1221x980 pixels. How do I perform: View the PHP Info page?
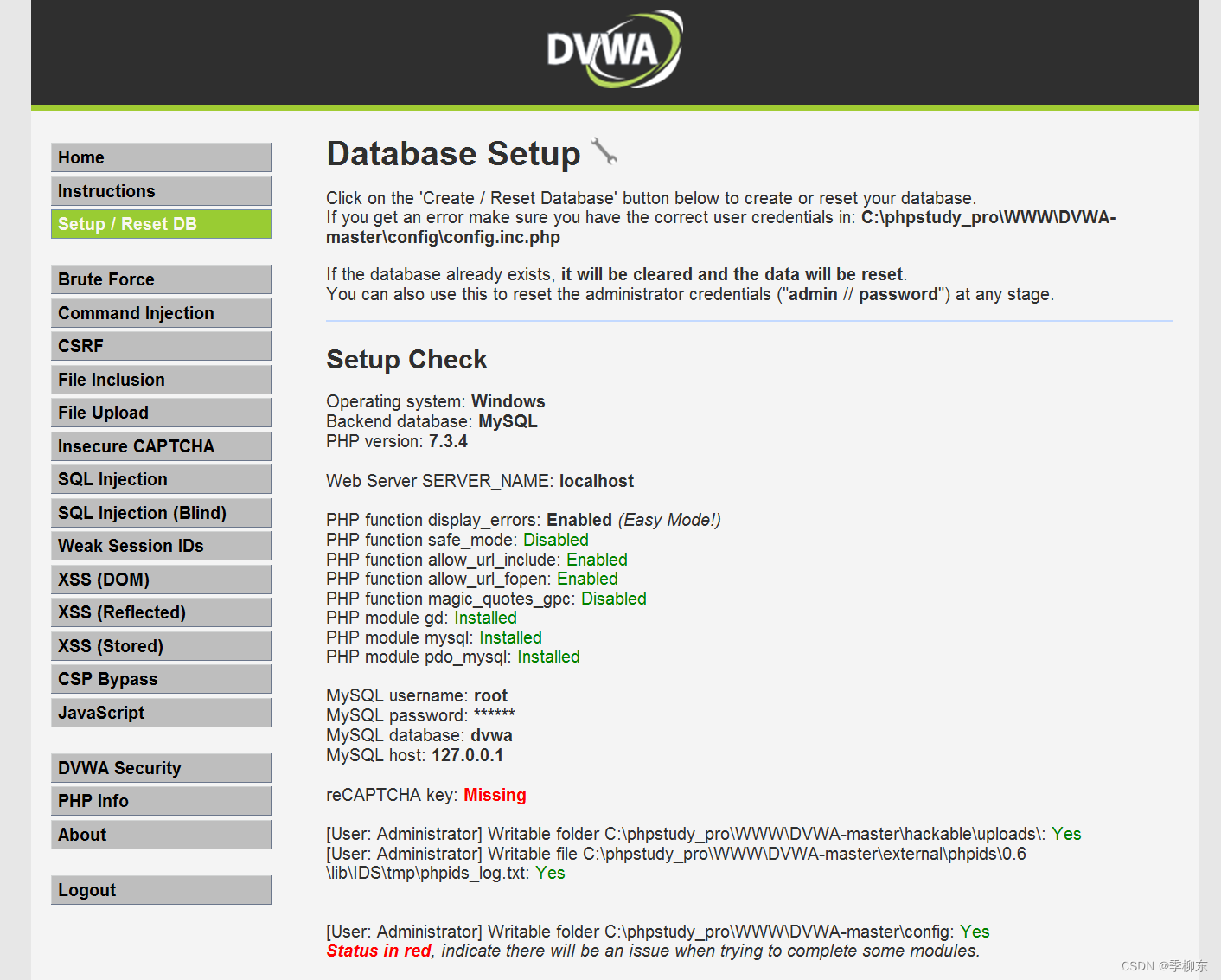[x=161, y=801]
